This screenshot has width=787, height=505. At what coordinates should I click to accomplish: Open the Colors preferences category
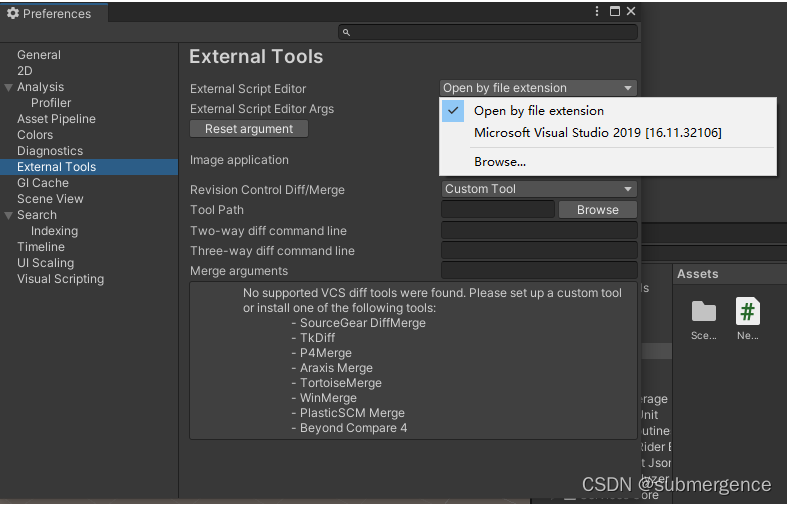pos(35,135)
